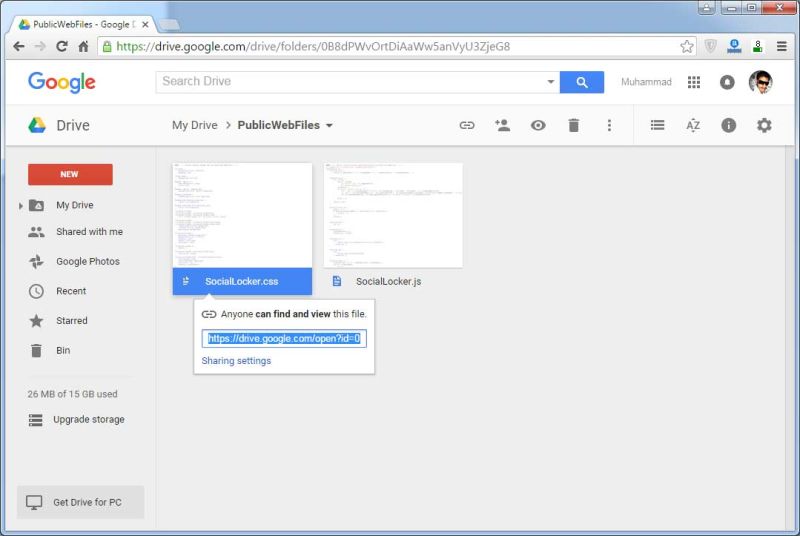
Task: Select the PublicWebFiles browser tab
Action: coord(83,24)
